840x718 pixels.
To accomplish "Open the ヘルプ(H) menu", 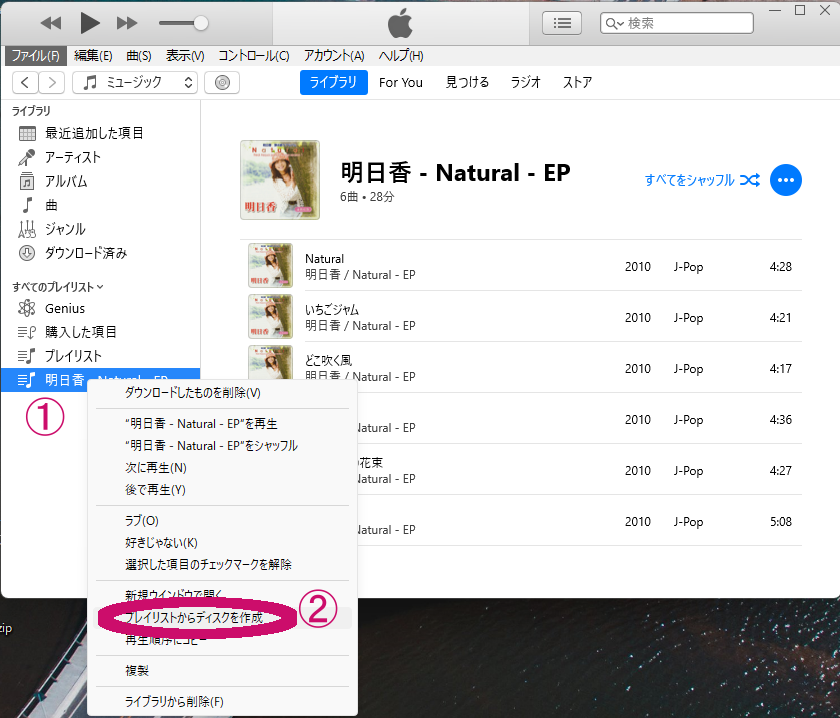I will pos(401,56).
